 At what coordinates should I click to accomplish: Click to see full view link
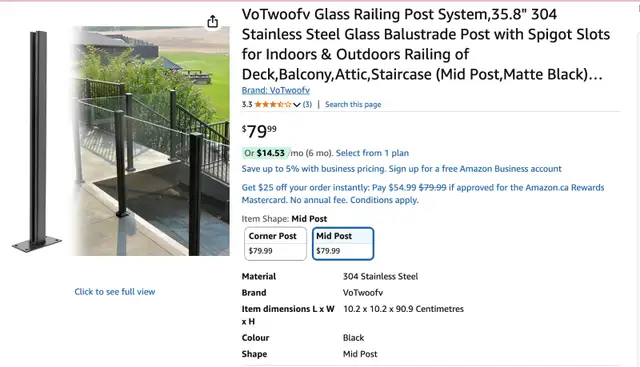tap(115, 292)
